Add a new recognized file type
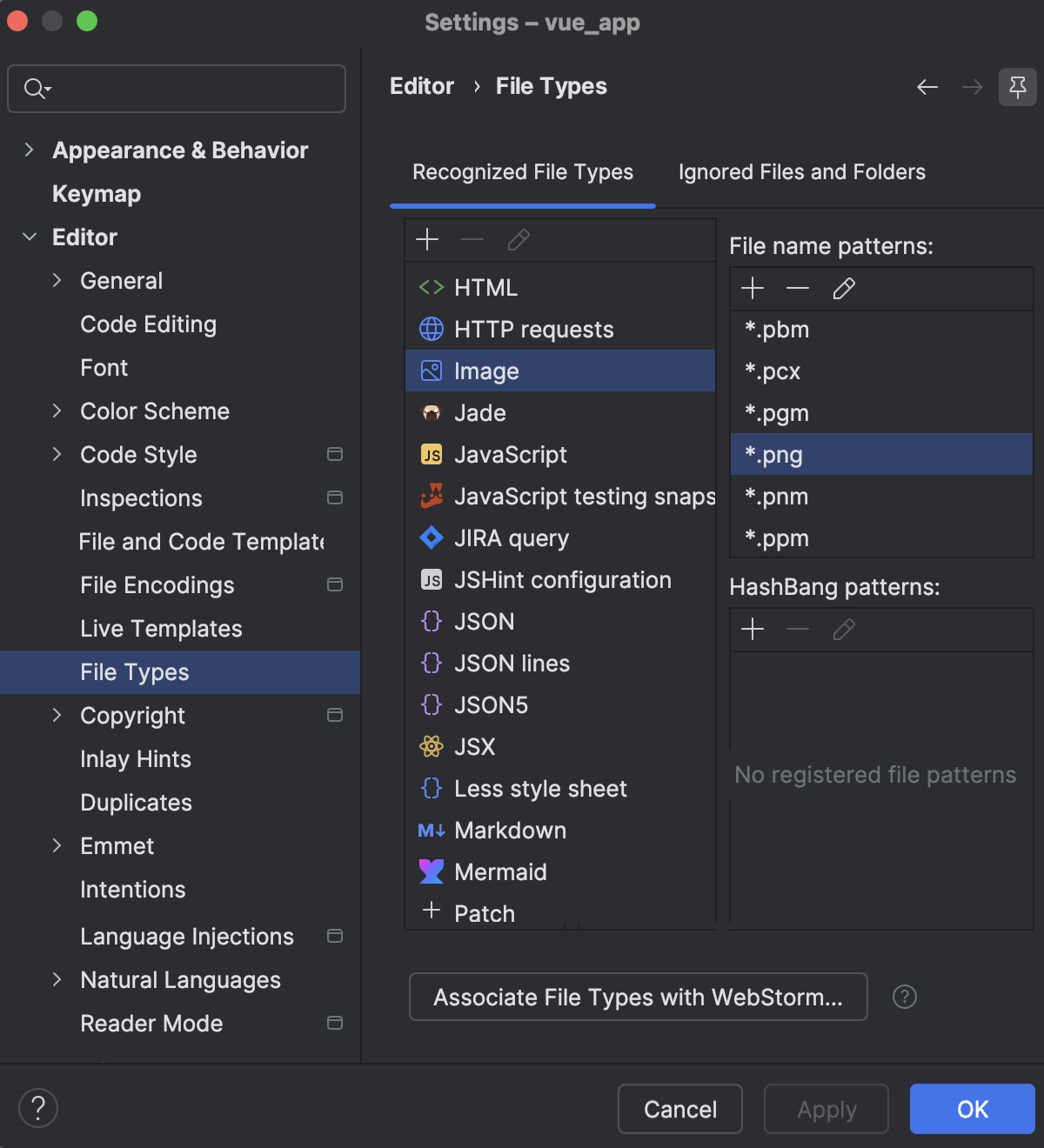Image resolution: width=1044 pixels, height=1148 pixels. click(x=427, y=239)
